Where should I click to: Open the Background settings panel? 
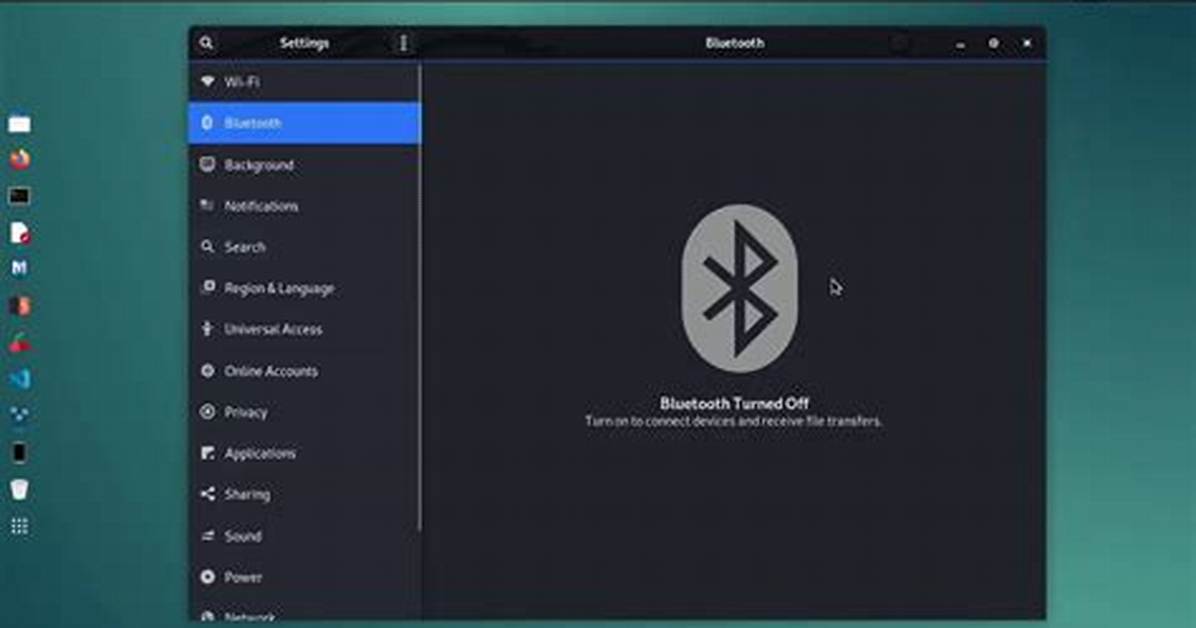pyautogui.click(x=304, y=164)
